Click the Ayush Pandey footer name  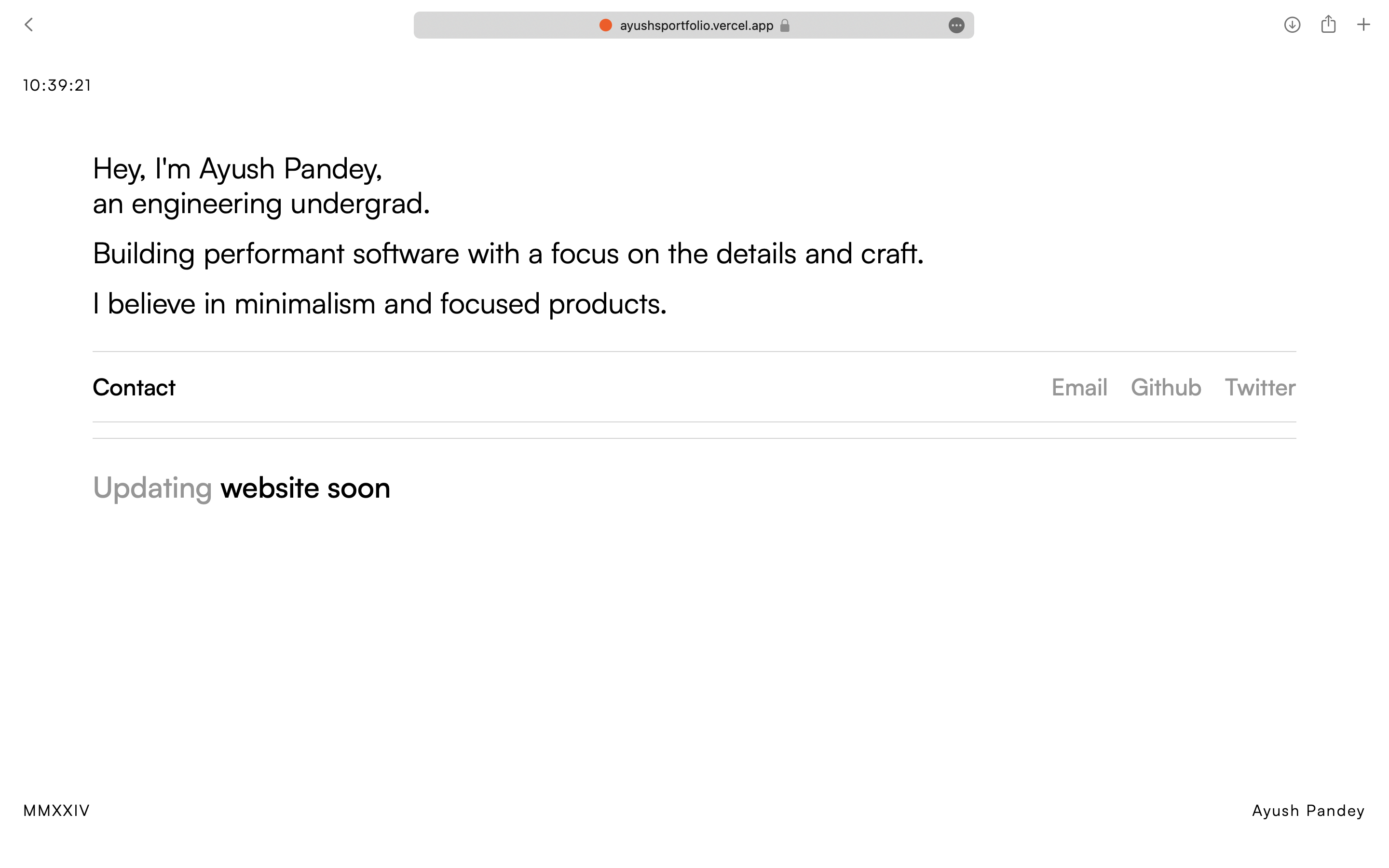[1308, 811]
